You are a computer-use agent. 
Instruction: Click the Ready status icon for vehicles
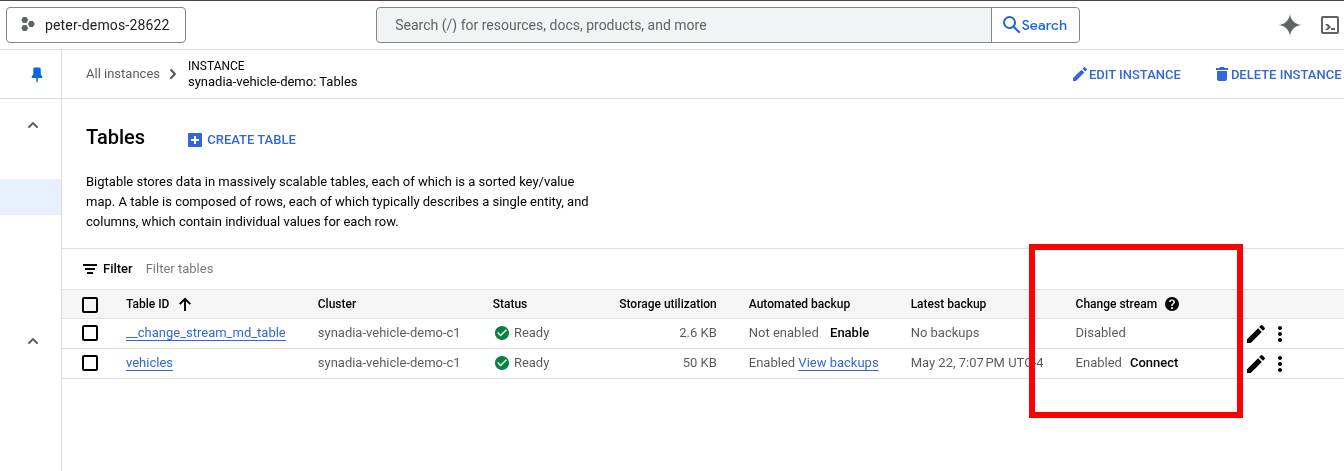502,363
